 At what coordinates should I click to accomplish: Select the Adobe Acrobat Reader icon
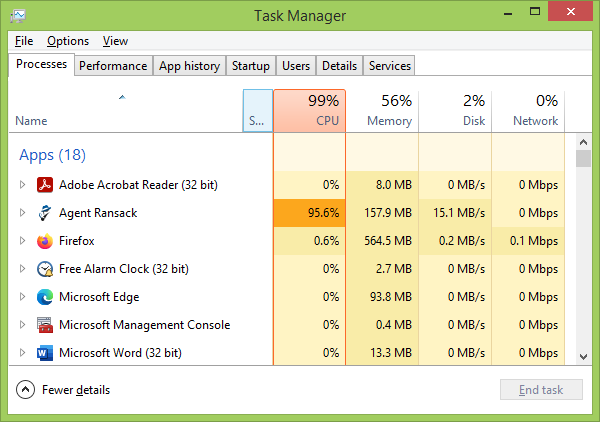[x=45, y=185]
